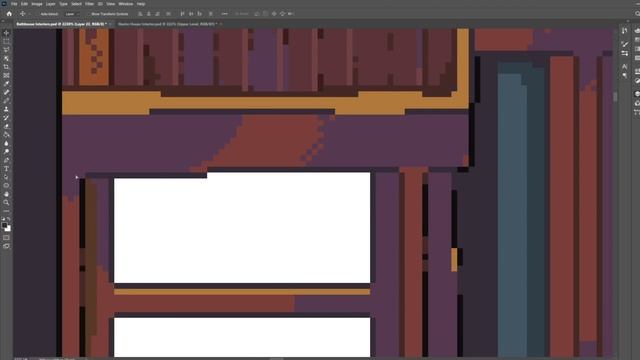The image size is (640, 360).
Task: Toggle the Auto-Select checkbox
Action: [39, 14]
